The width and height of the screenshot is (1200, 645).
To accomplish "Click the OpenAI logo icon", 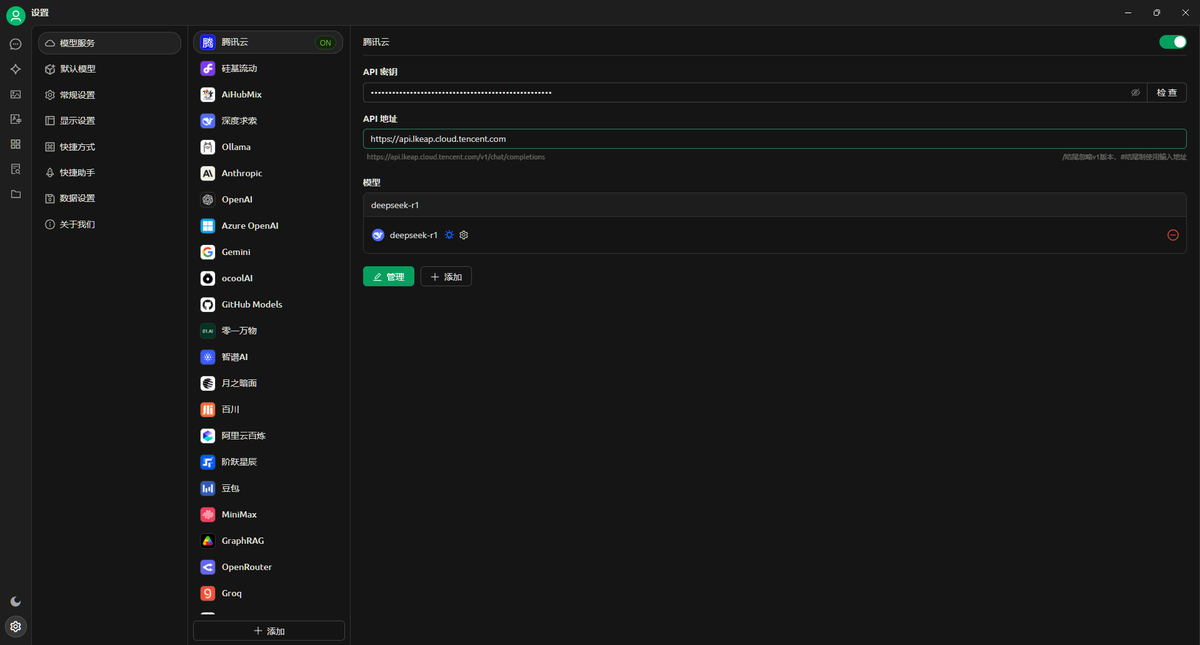I will pyautogui.click(x=207, y=199).
